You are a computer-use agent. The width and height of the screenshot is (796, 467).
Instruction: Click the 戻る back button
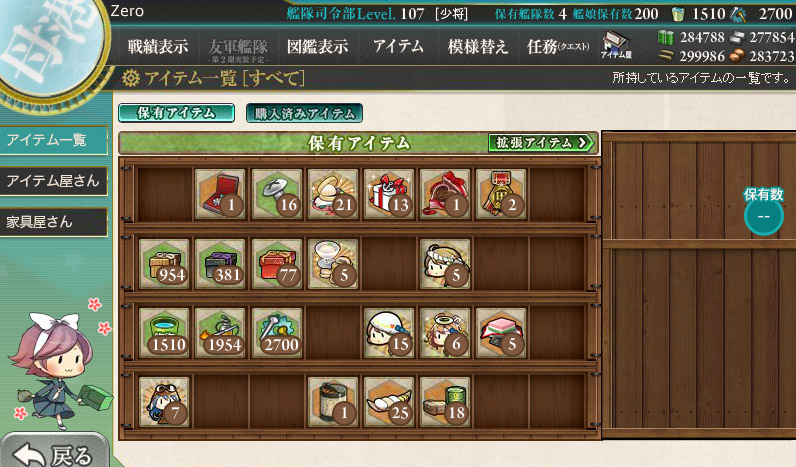(x=54, y=451)
